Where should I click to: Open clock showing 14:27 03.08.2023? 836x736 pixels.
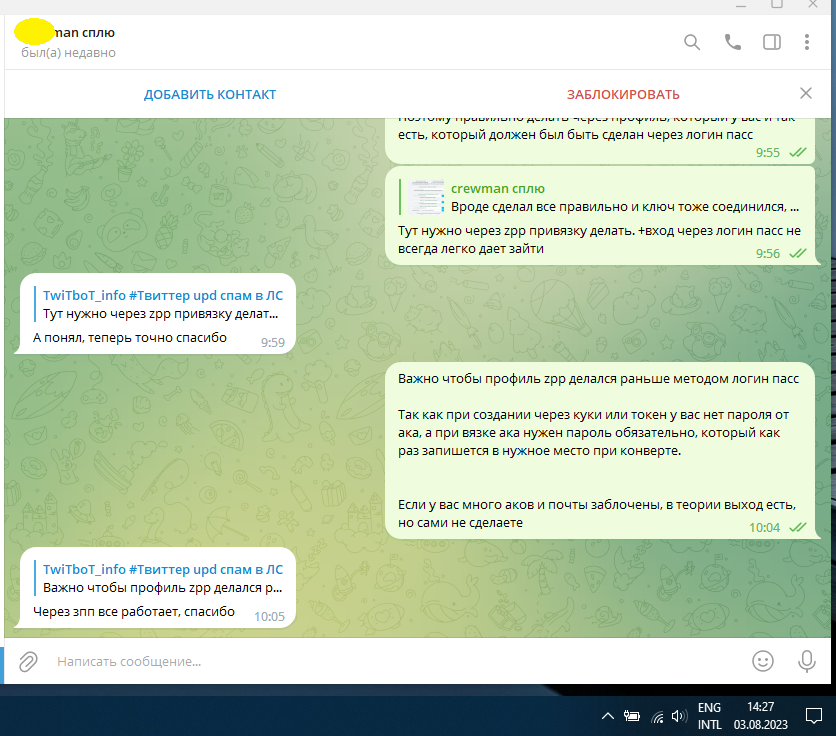pyautogui.click(x=760, y=716)
